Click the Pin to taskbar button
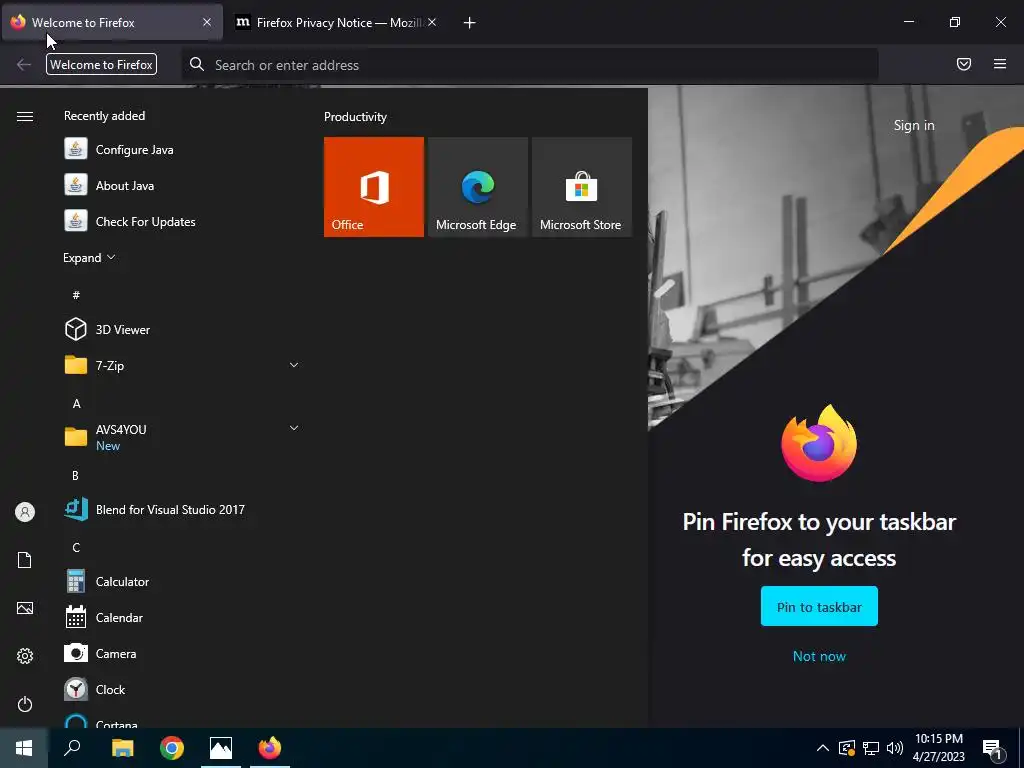Viewport: 1024px width, 768px height. pyautogui.click(x=819, y=607)
